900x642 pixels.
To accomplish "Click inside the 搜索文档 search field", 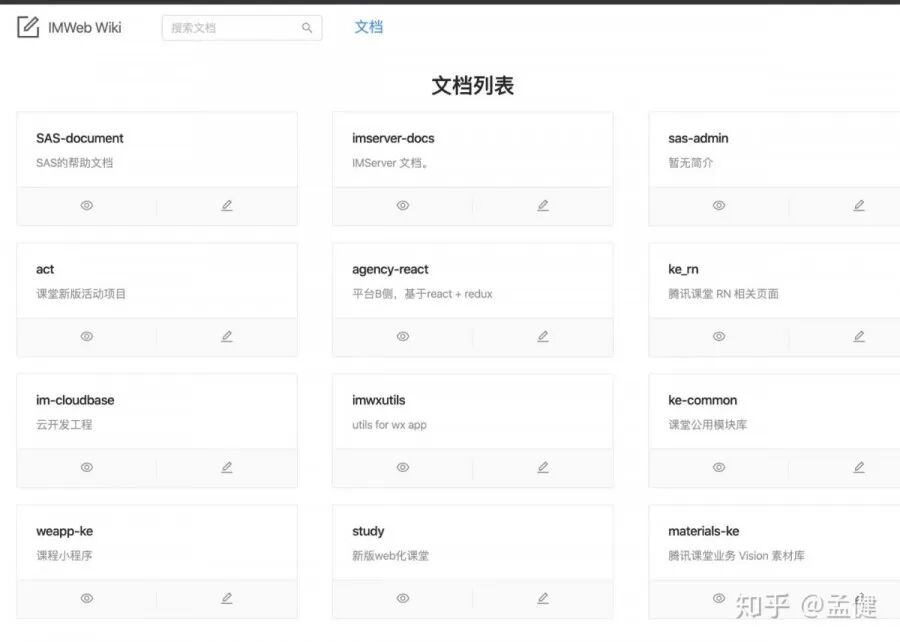I will (230, 28).
